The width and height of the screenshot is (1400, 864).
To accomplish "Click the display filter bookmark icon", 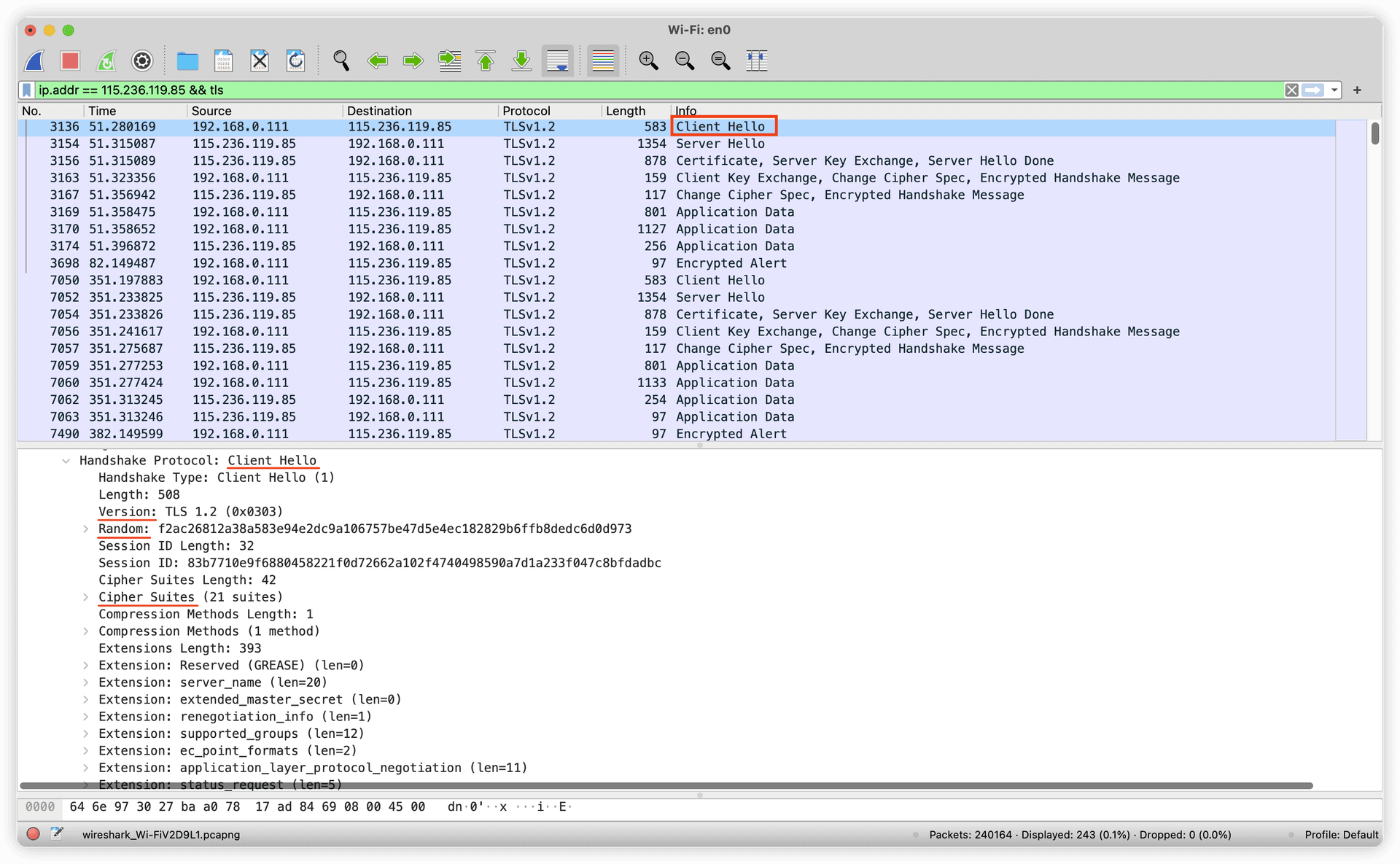I will 27,90.
